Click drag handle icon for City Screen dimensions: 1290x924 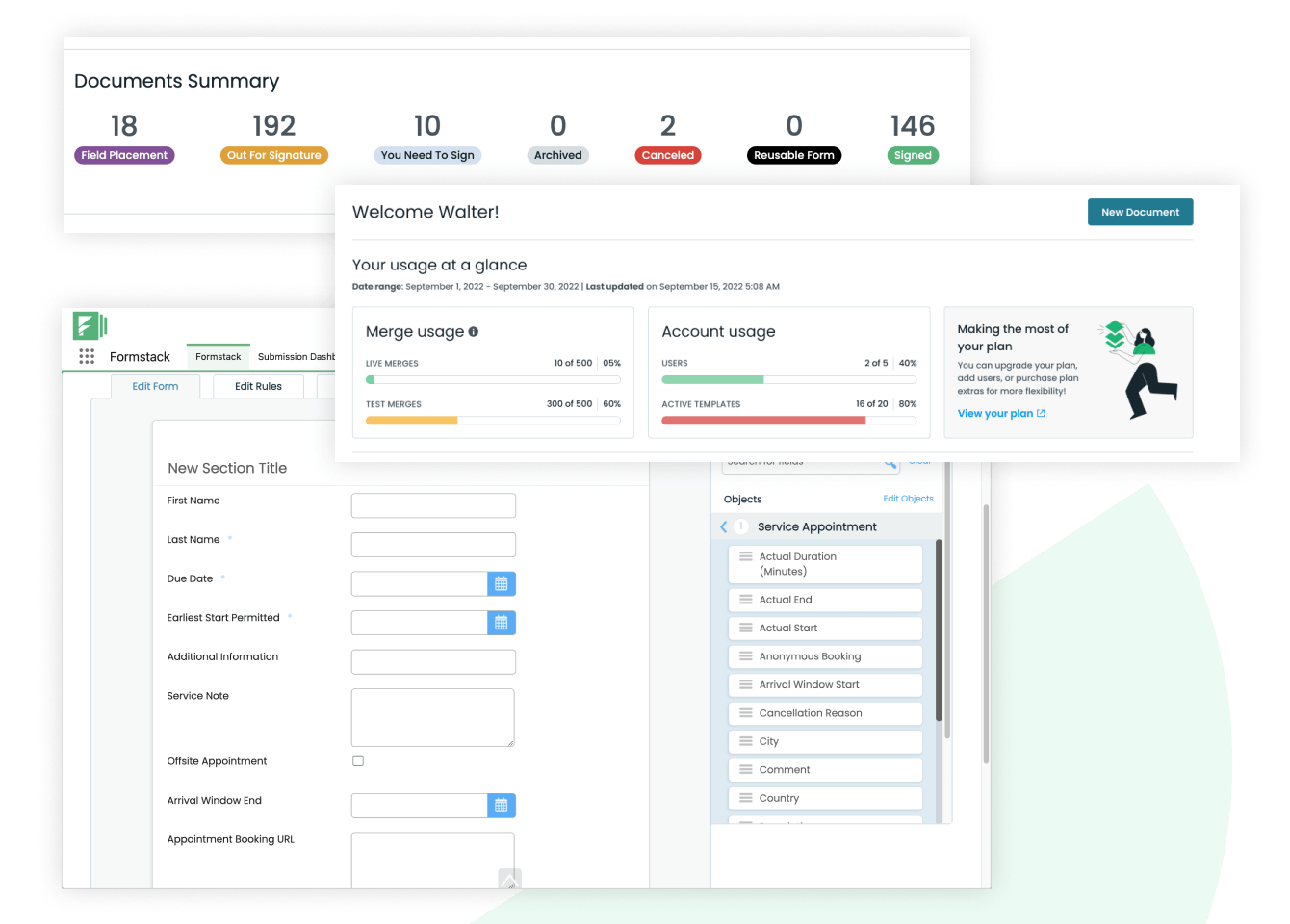pyautogui.click(x=745, y=741)
